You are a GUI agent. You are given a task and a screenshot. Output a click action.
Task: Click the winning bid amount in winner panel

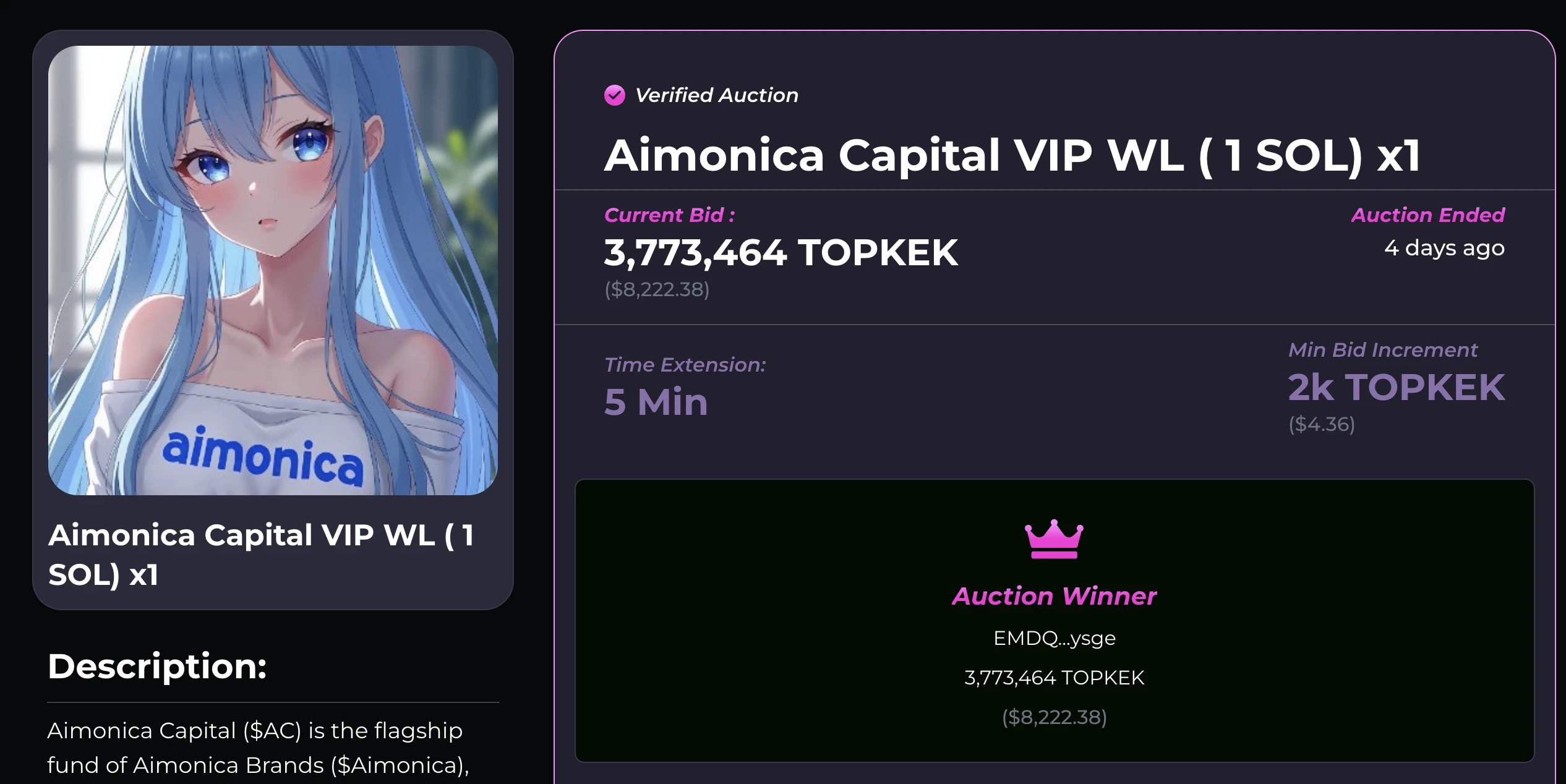[x=1054, y=678]
